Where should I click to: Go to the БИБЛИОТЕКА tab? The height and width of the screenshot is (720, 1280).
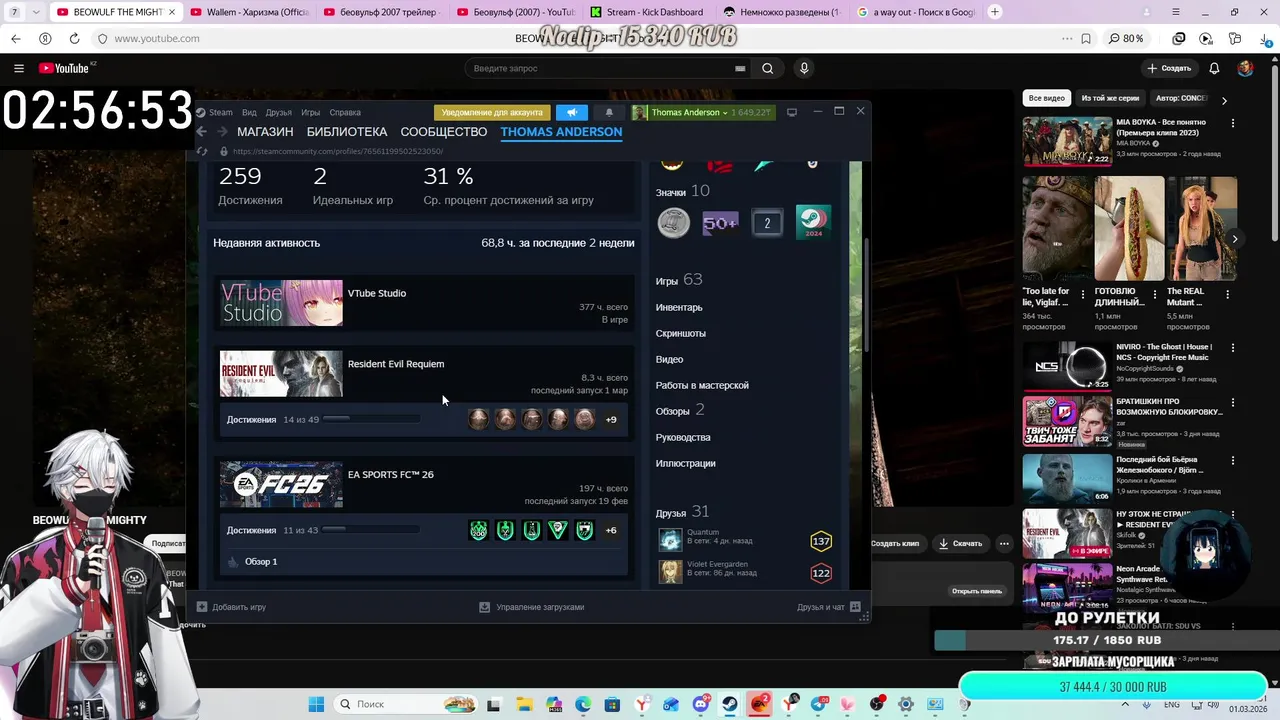pyautogui.click(x=347, y=132)
